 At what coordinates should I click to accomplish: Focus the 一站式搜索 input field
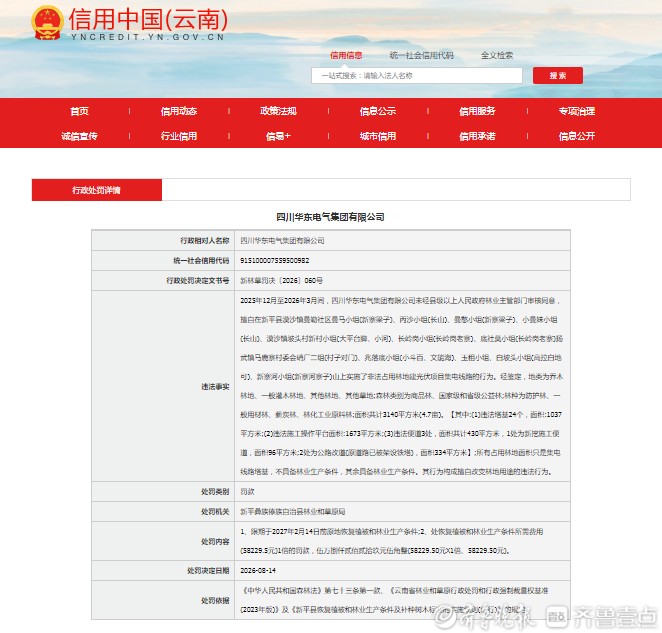coord(417,76)
